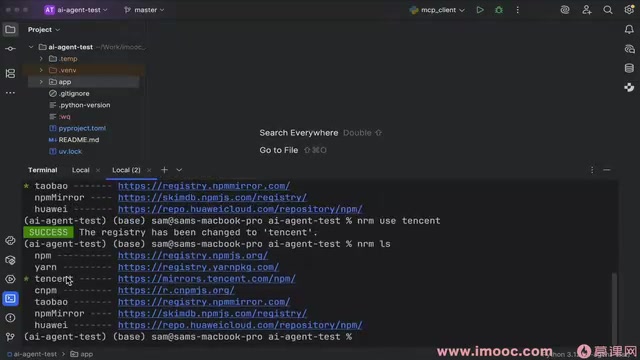Collapse the ai-agent-test root folder

(x=31, y=47)
